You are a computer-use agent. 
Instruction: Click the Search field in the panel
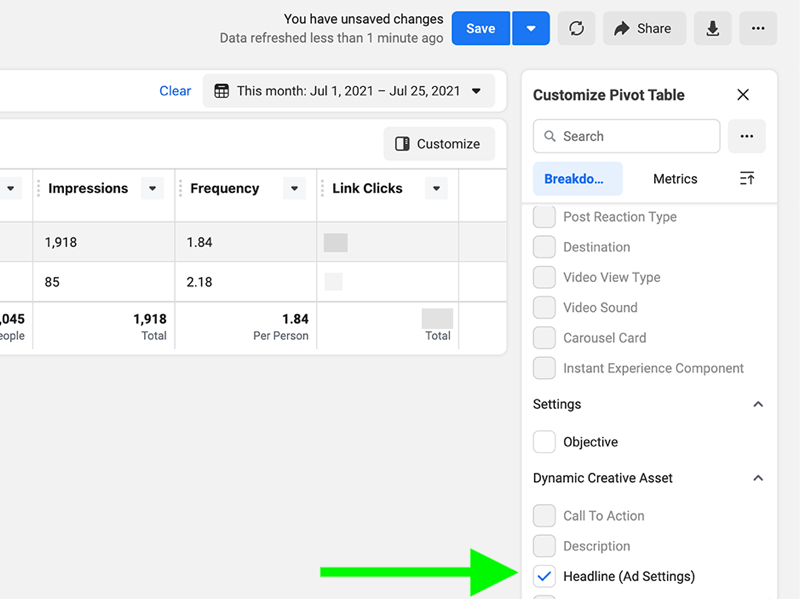626,136
